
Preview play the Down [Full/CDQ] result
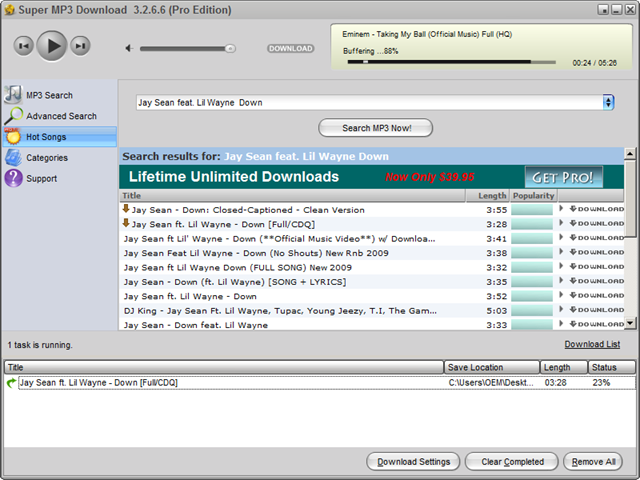561,223
